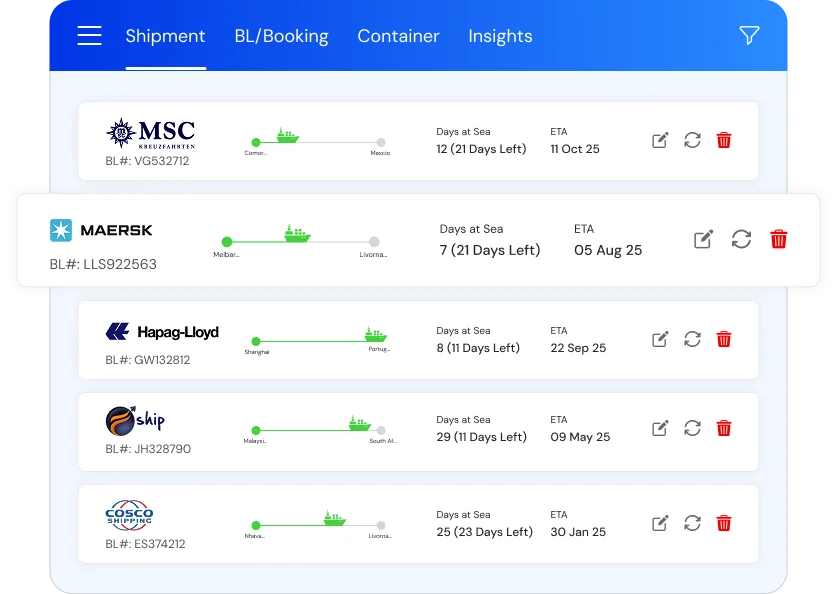Screen dimensions: 838x594
Task: Open the Insights tab
Action: click(500, 36)
